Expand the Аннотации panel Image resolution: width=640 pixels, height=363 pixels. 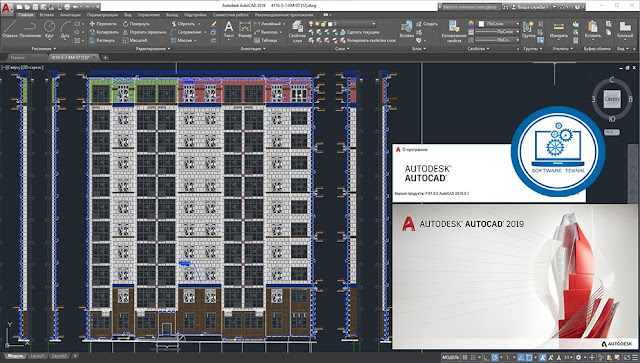[x=253, y=49]
